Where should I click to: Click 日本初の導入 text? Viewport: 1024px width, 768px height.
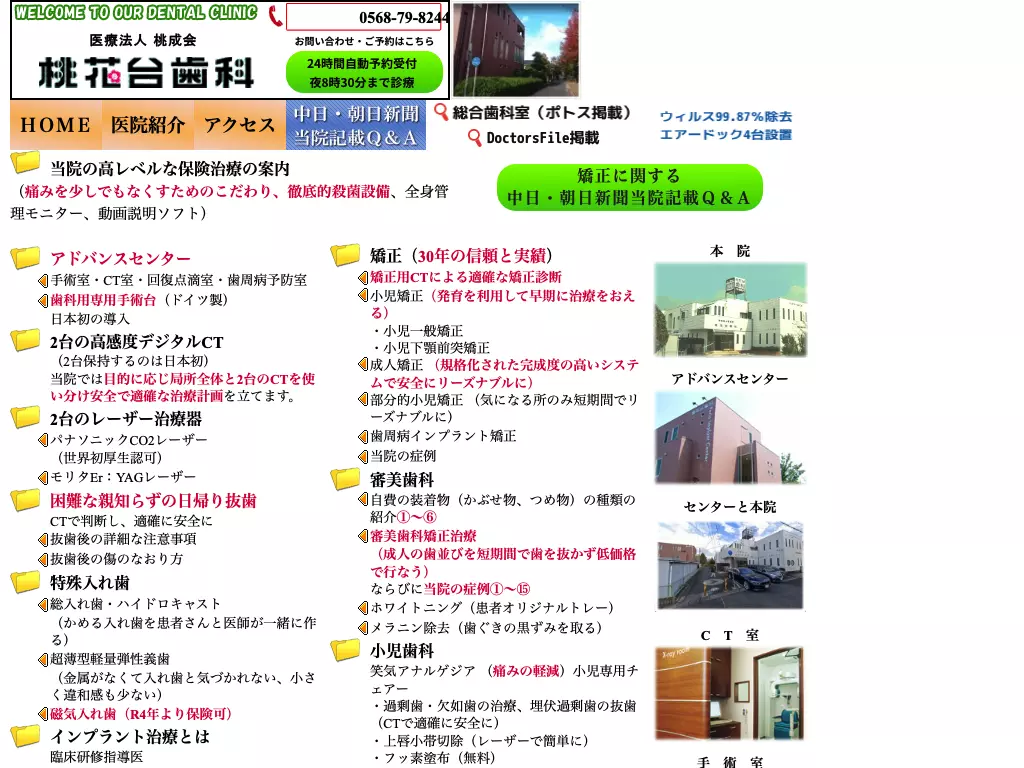[90, 319]
